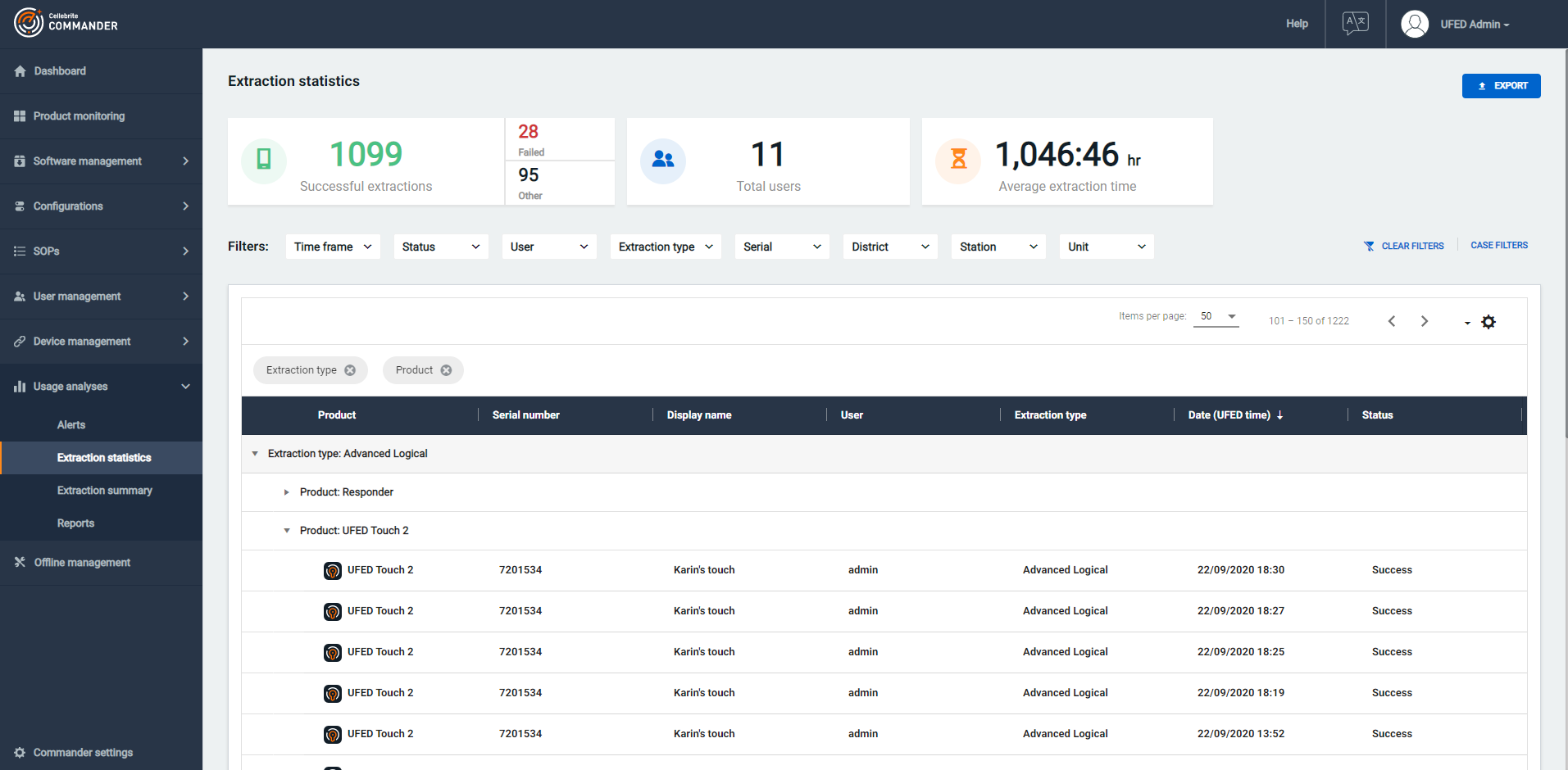This screenshot has height=770, width=1568.
Task: Click the Commander settings gear icon
Action: (x=20, y=752)
